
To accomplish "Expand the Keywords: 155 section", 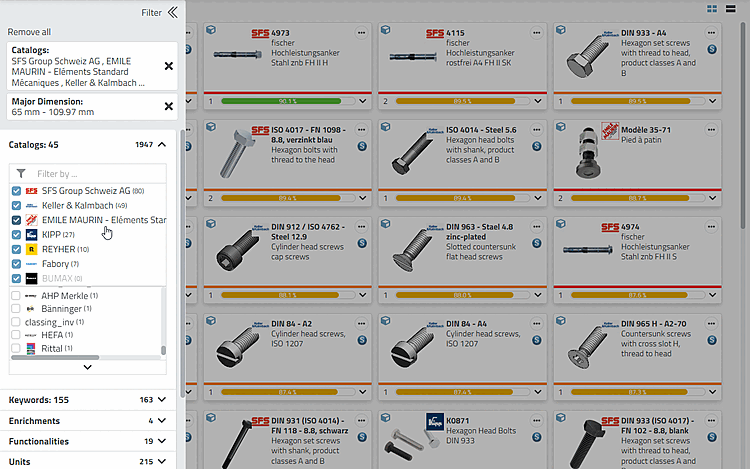I will tap(162, 400).
